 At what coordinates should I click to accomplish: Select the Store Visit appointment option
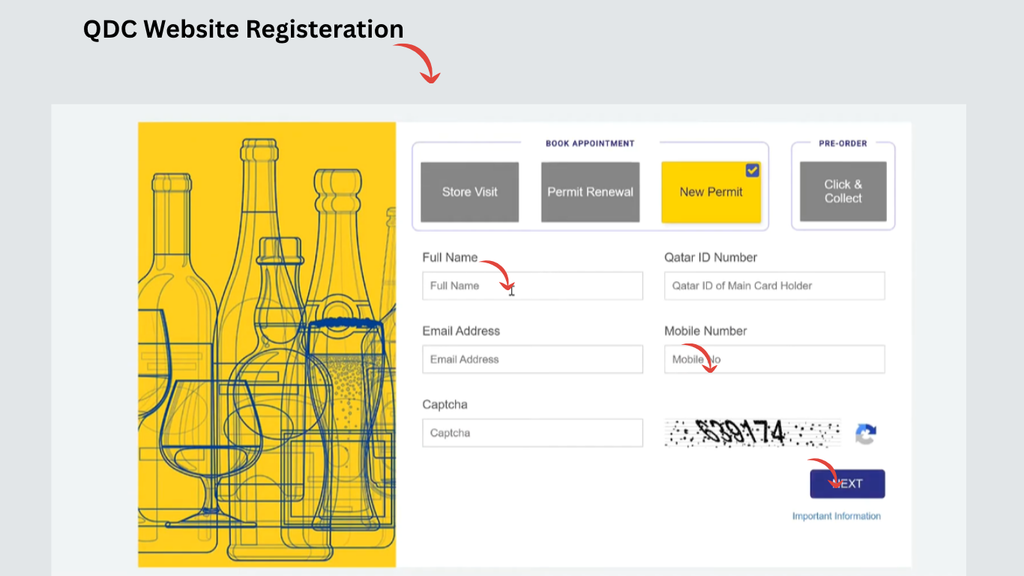pos(470,192)
